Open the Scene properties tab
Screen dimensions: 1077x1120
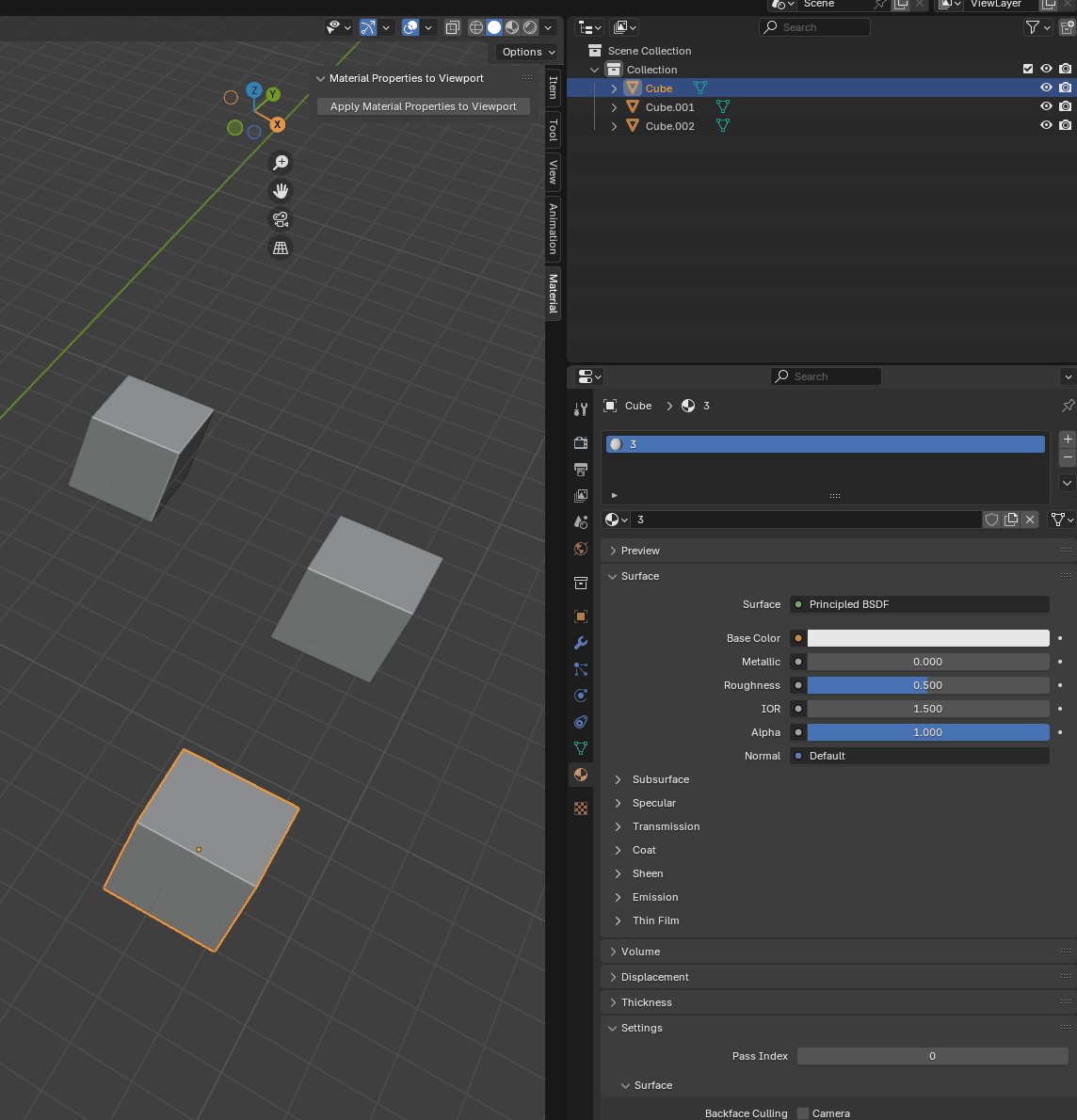click(580, 522)
